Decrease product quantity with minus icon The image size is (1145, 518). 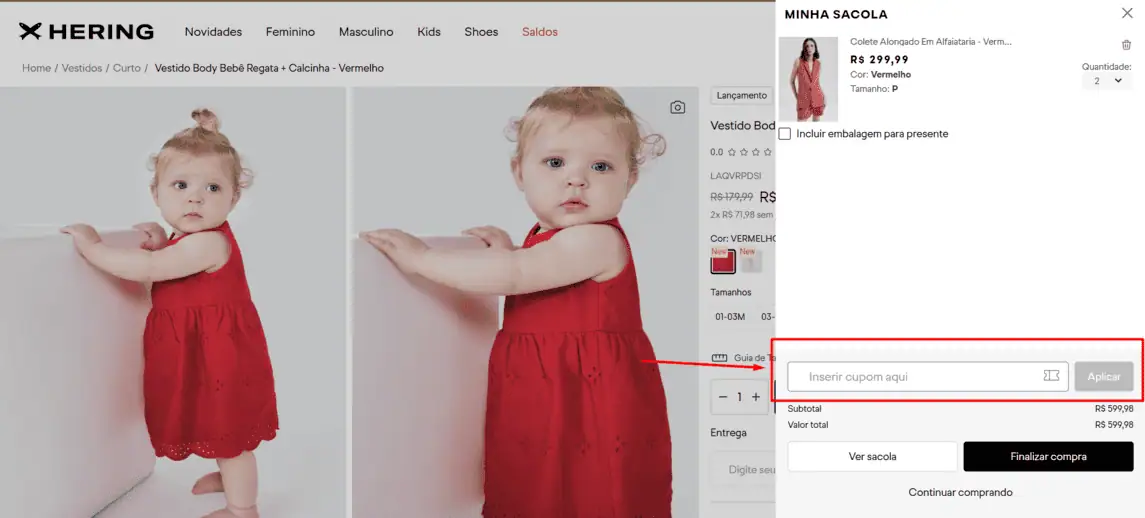[723, 397]
